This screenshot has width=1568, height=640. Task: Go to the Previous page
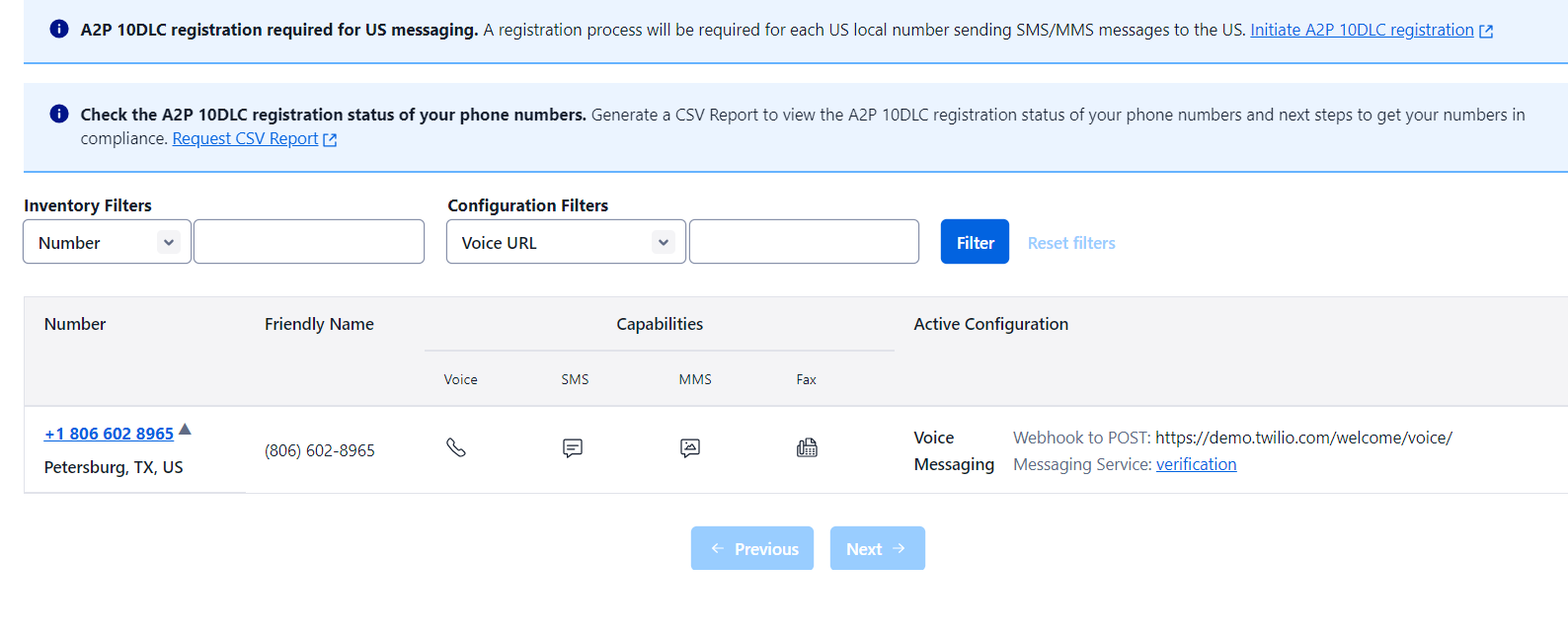[x=752, y=548]
